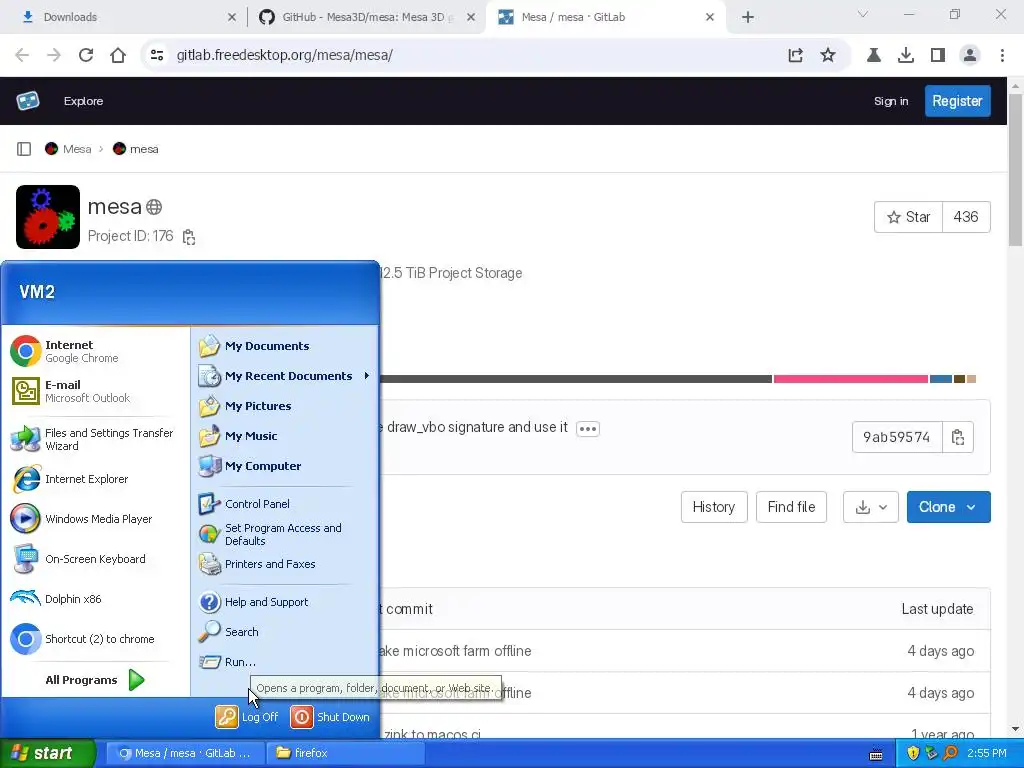Click the Windows start button
1024x768 pixels.
46,753
